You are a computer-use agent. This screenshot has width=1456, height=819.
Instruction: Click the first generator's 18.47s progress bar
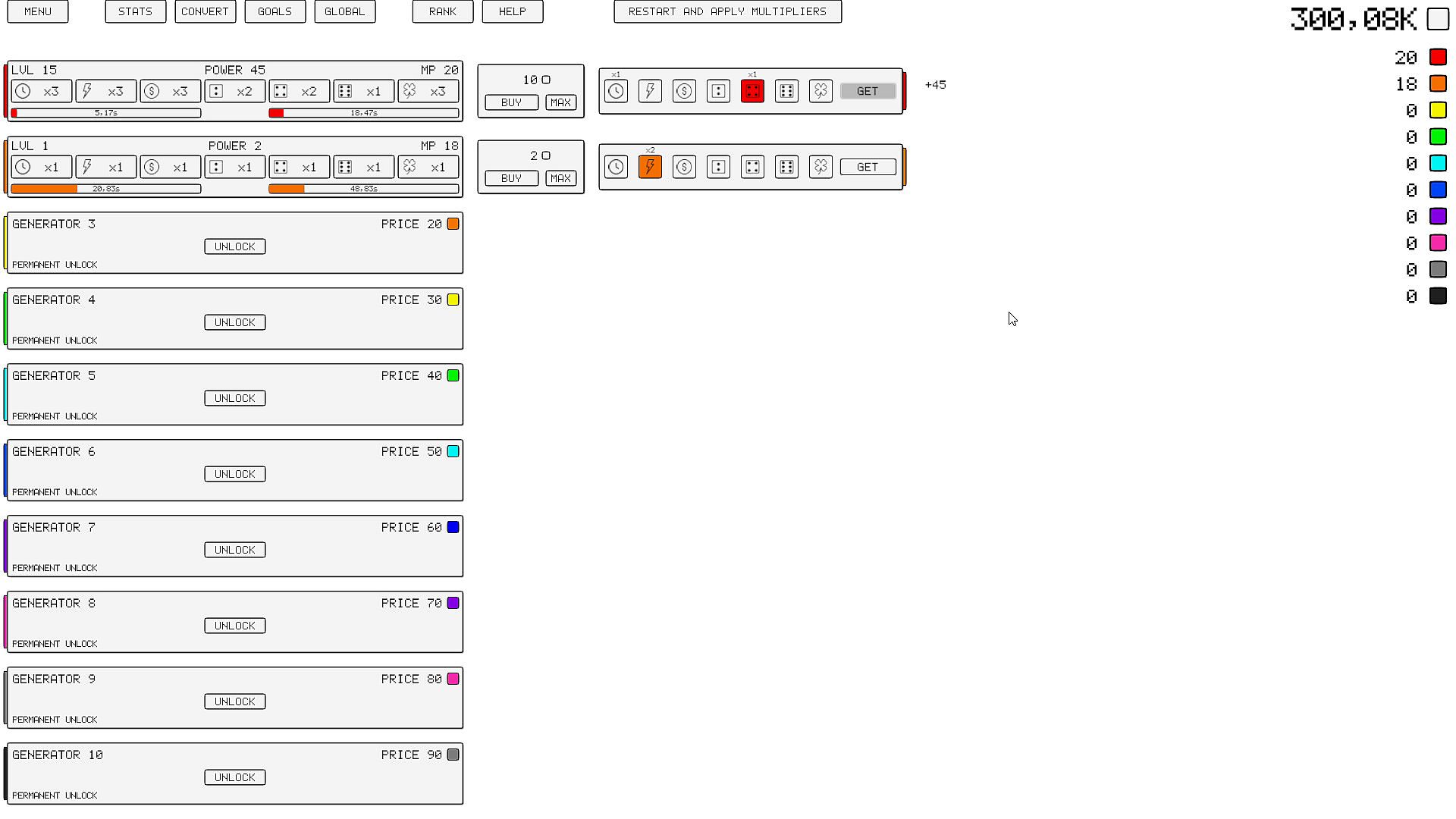[x=364, y=113]
